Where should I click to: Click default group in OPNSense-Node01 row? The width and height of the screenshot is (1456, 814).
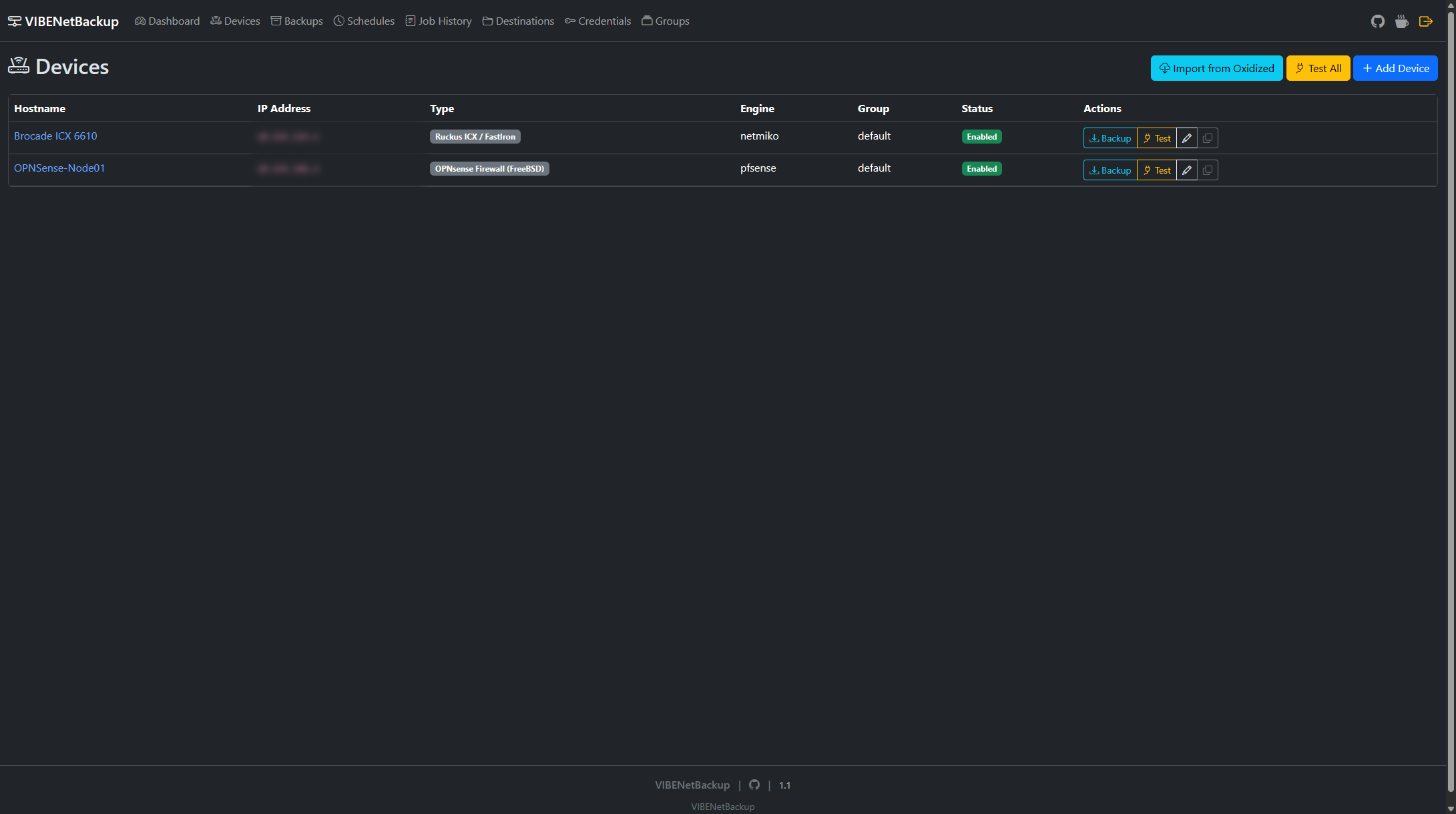pos(874,168)
